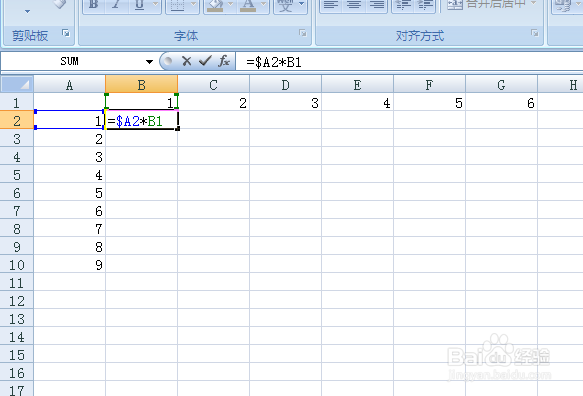Click cell B1 containing 1

pyautogui.click(x=142, y=102)
